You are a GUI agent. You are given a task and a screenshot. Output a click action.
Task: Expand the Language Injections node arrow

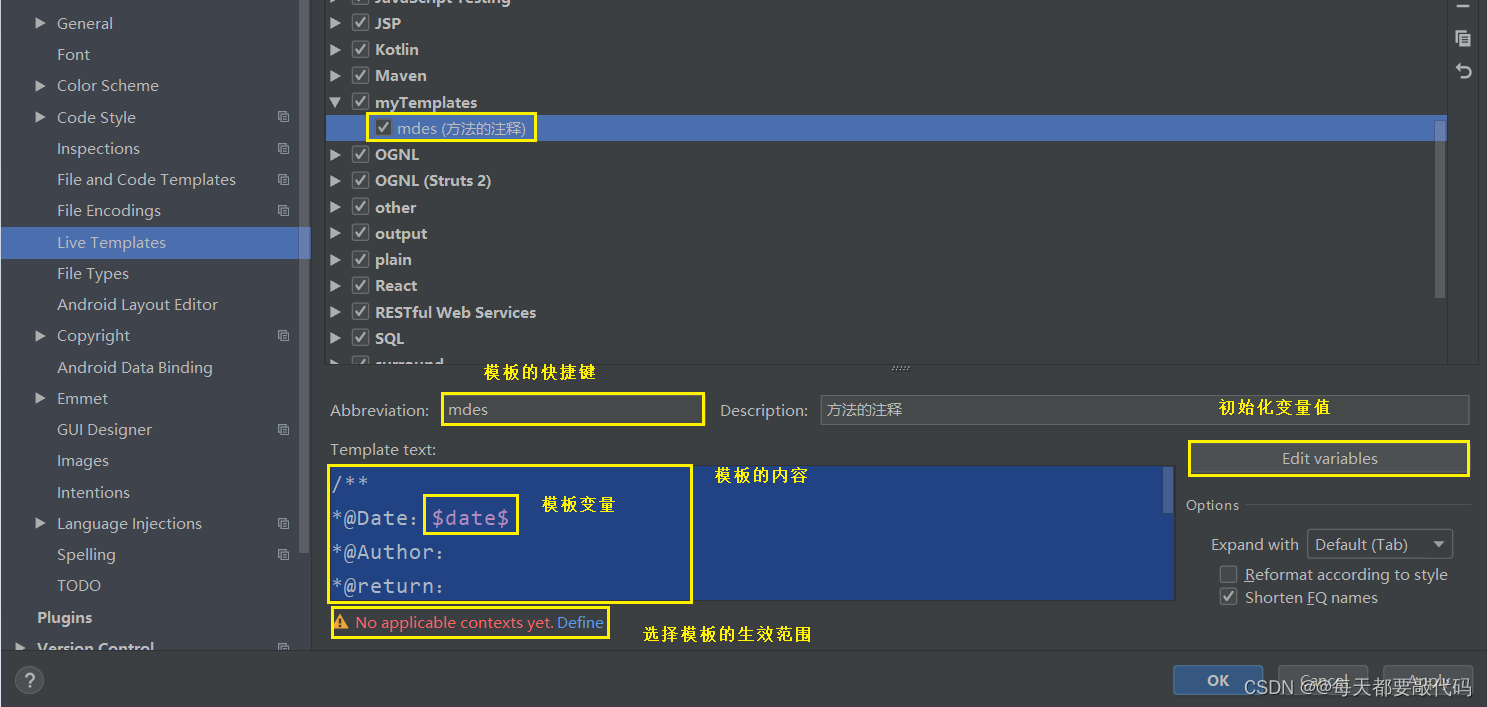[40, 523]
